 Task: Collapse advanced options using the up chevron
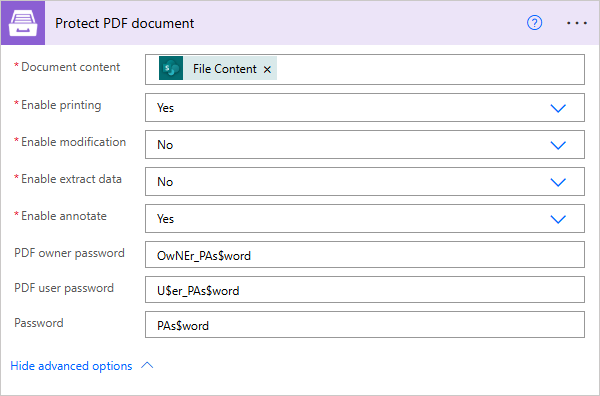(147, 365)
